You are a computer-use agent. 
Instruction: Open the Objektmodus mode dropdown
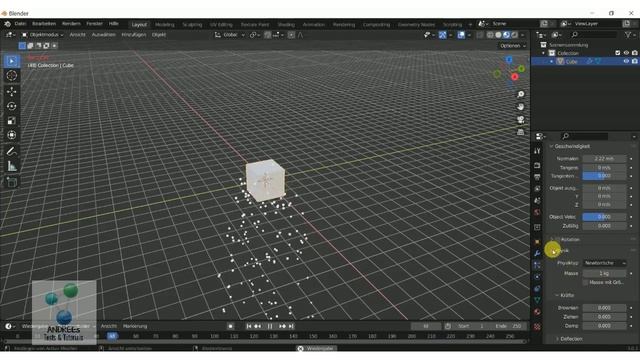[x=42, y=35]
